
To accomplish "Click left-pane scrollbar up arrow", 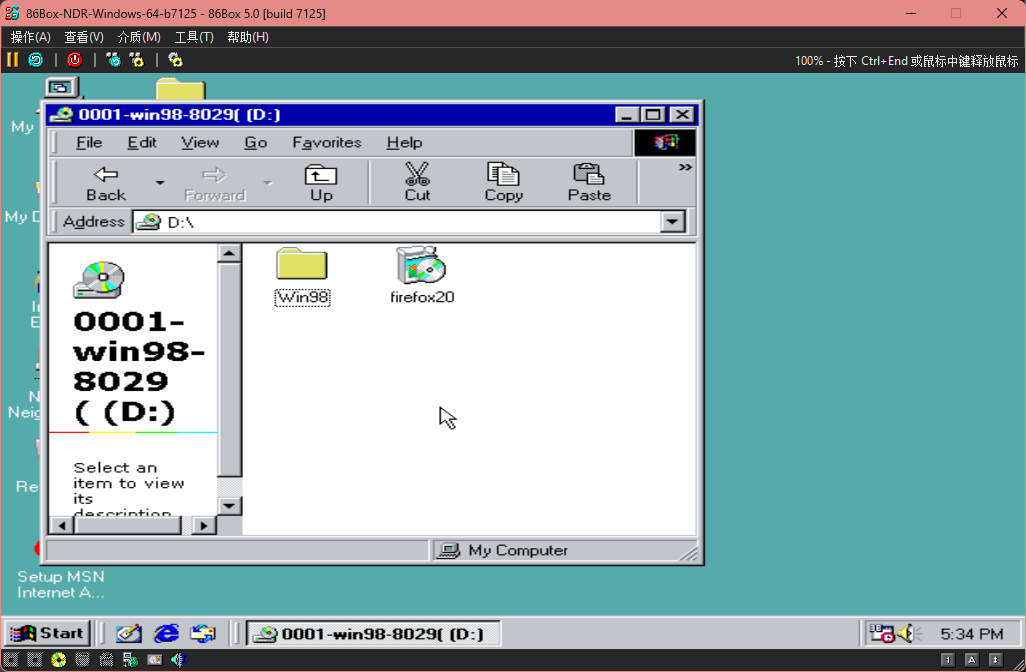I will click(x=229, y=253).
